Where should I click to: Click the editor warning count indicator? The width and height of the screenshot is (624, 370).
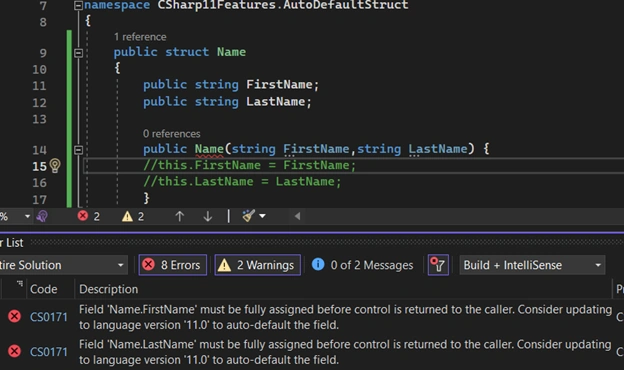pos(133,216)
